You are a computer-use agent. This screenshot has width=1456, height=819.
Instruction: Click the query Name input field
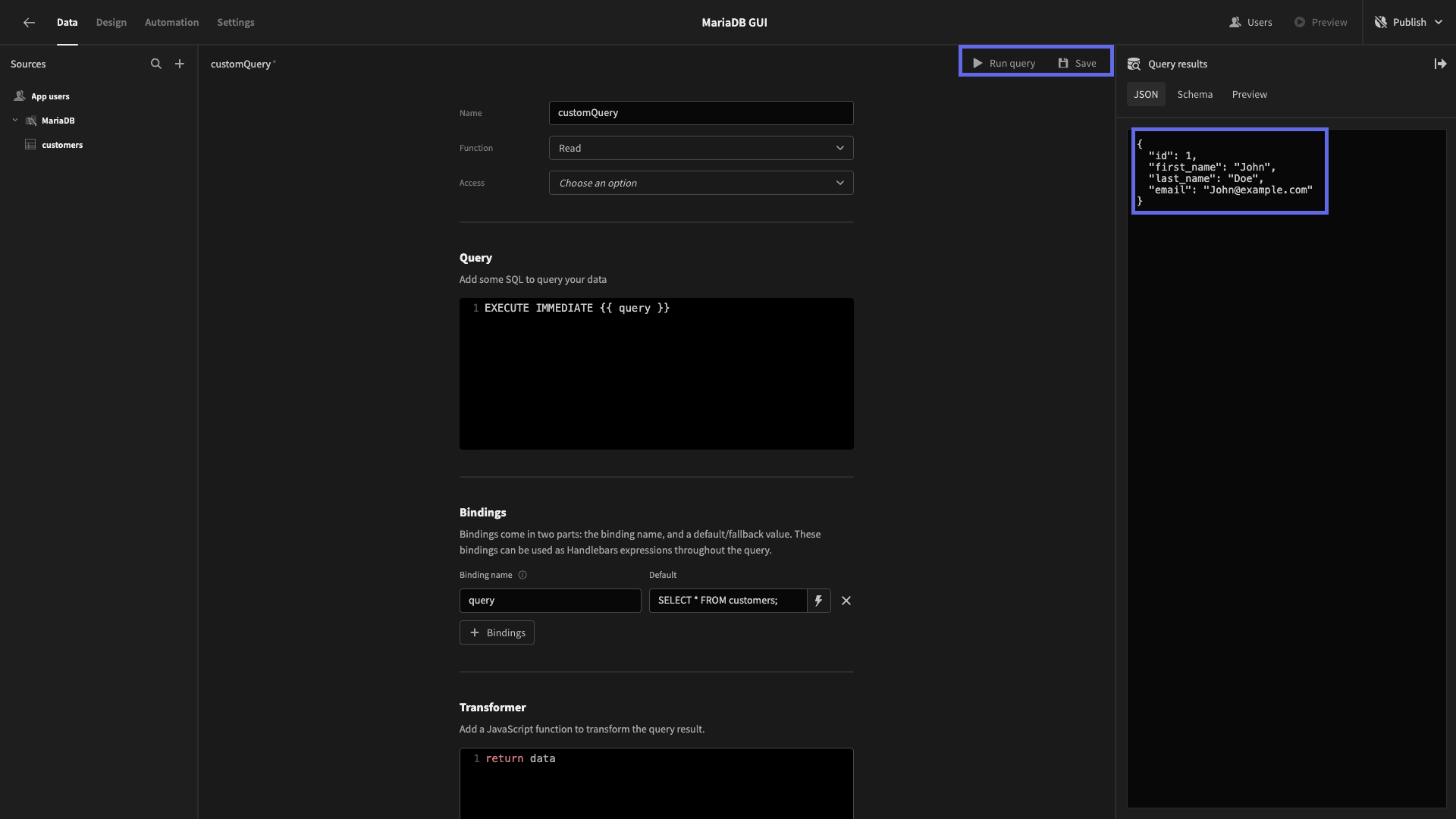pos(701,113)
